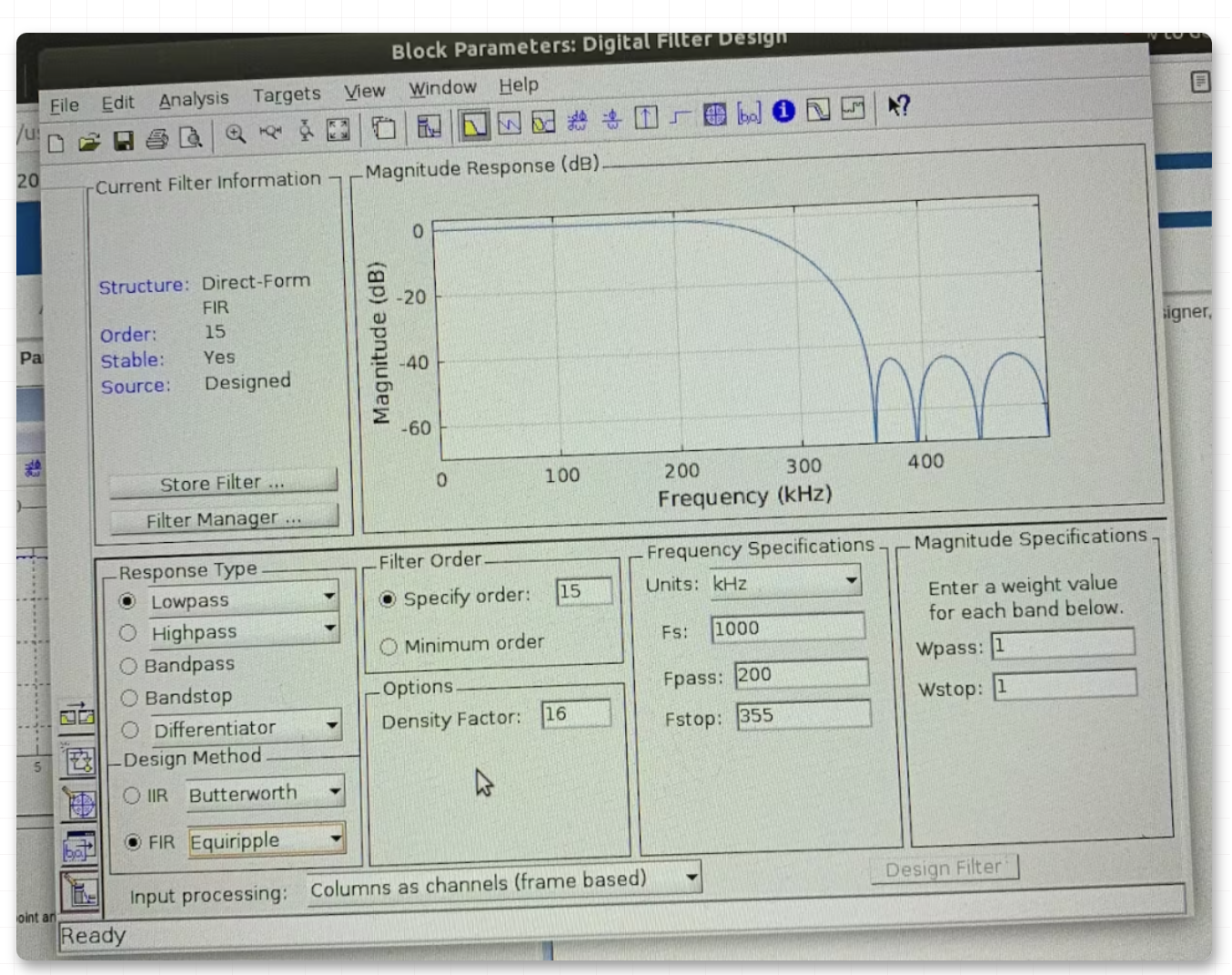Choose the Bandstop response type
This screenshot has height=975, width=1232.
pyautogui.click(x=129, y=698)
